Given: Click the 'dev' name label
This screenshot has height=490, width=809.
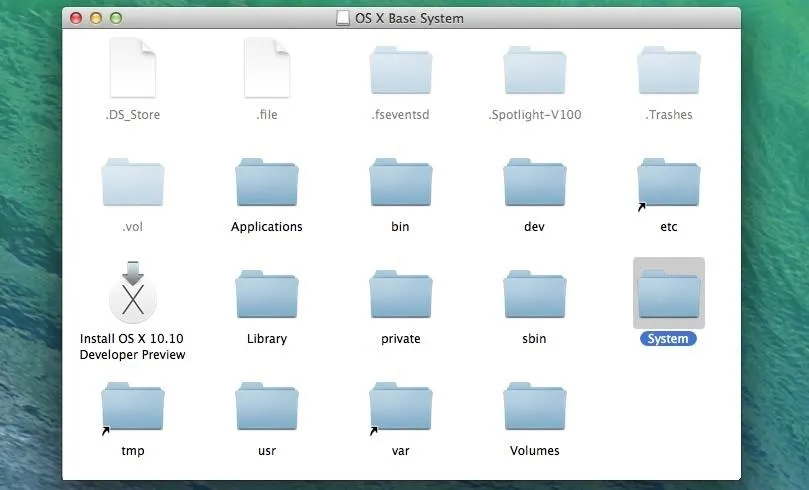Looking at the screenshot, I should 535,226.
